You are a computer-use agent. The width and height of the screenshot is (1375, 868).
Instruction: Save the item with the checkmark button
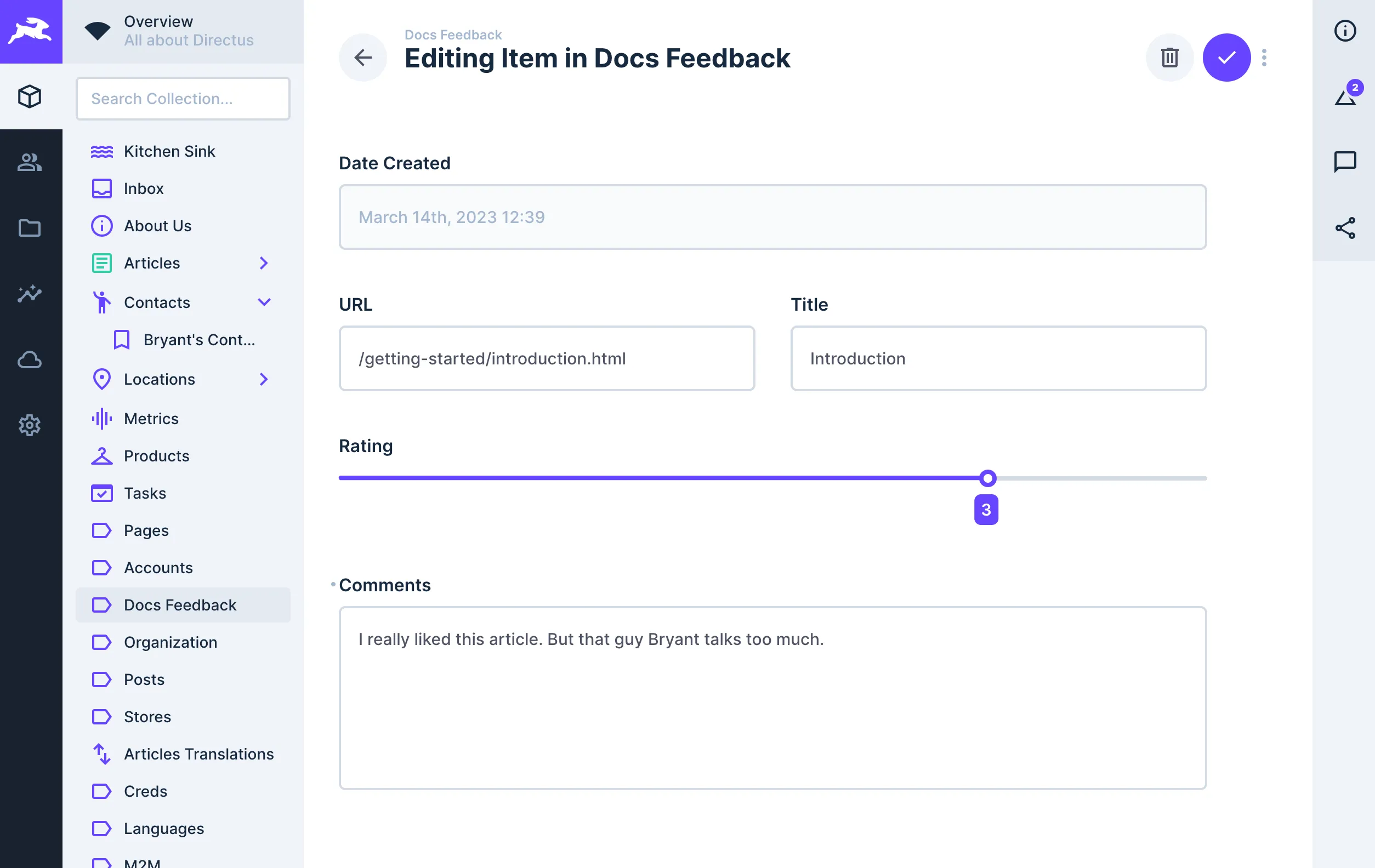tap(1226, 57)
